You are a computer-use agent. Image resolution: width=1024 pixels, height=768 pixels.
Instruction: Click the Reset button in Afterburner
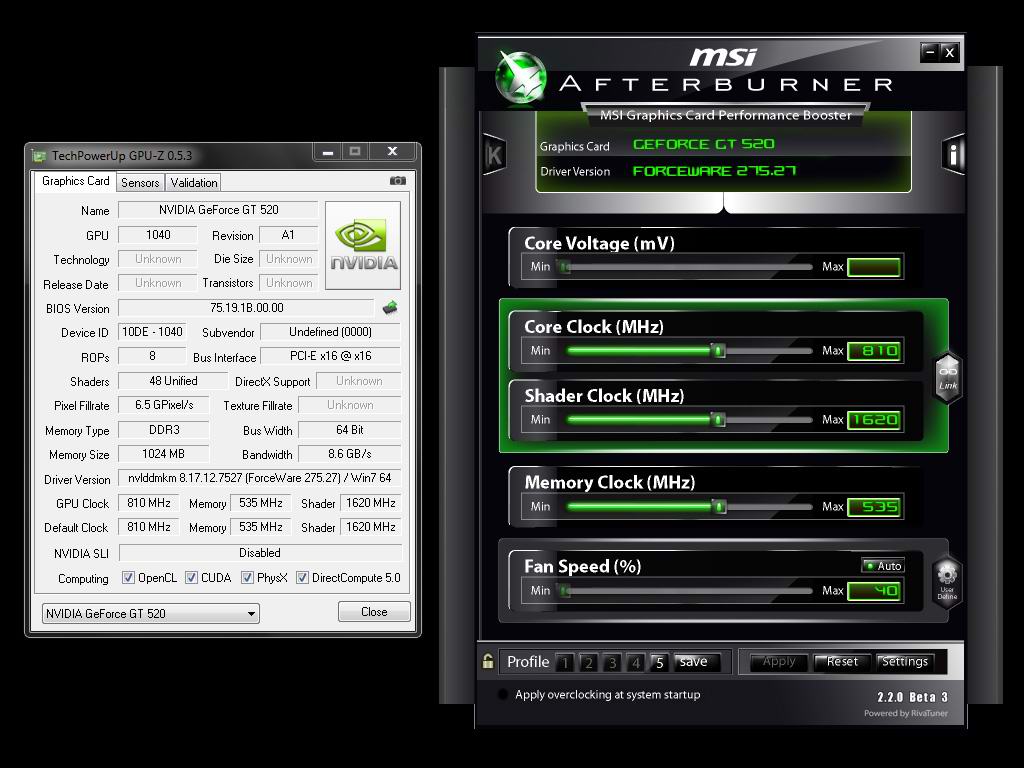coord(842,662)
